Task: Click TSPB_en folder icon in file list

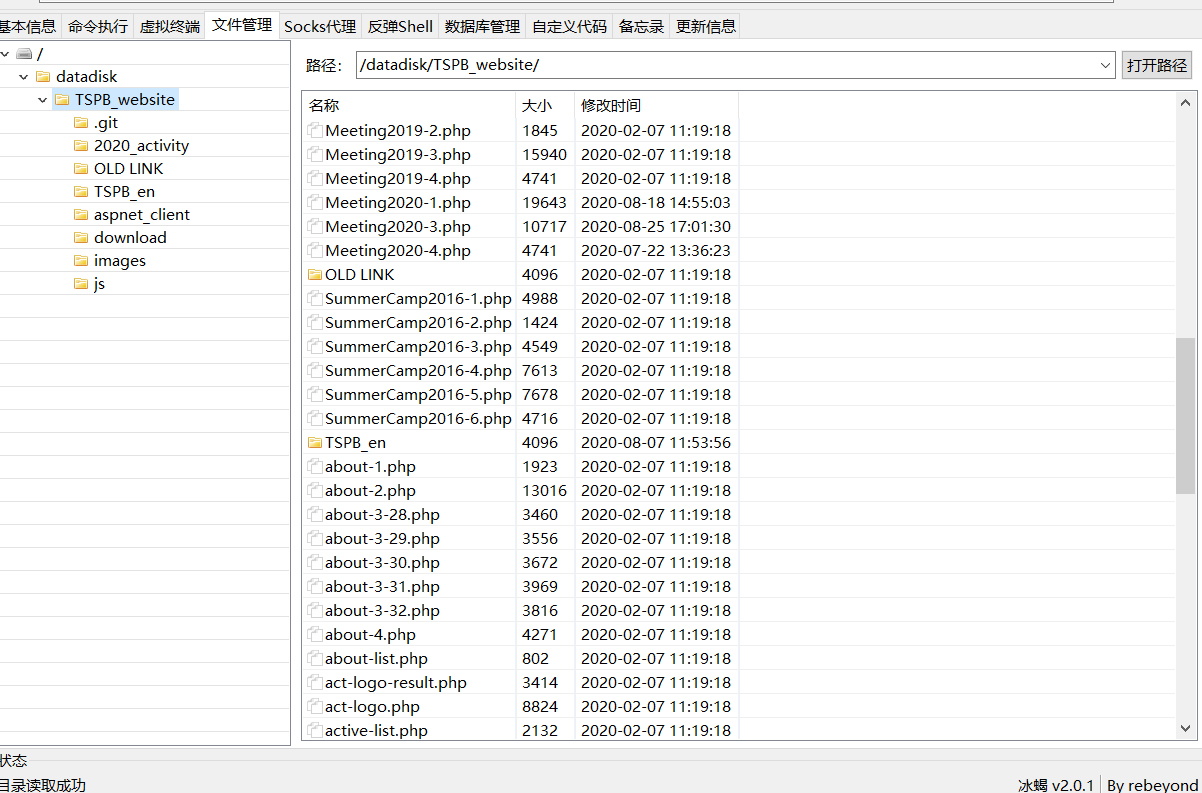Action: tap(315, 442)
